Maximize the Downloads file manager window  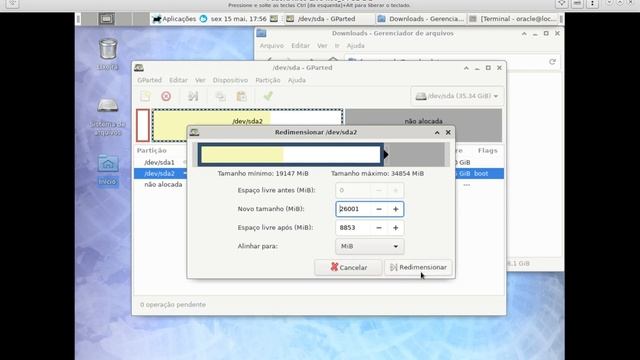click(x=546, y=33)
